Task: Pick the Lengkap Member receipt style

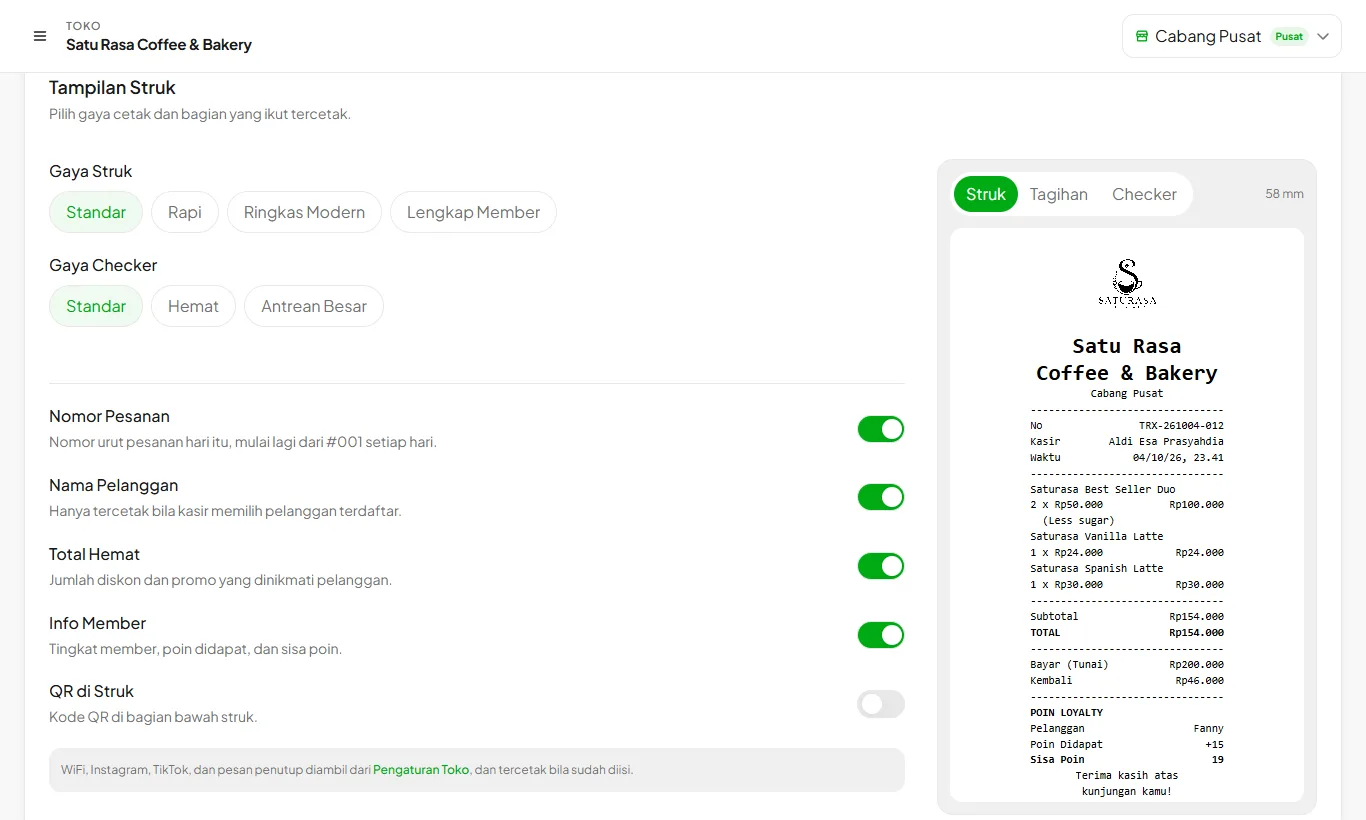Action: point(473,212)
